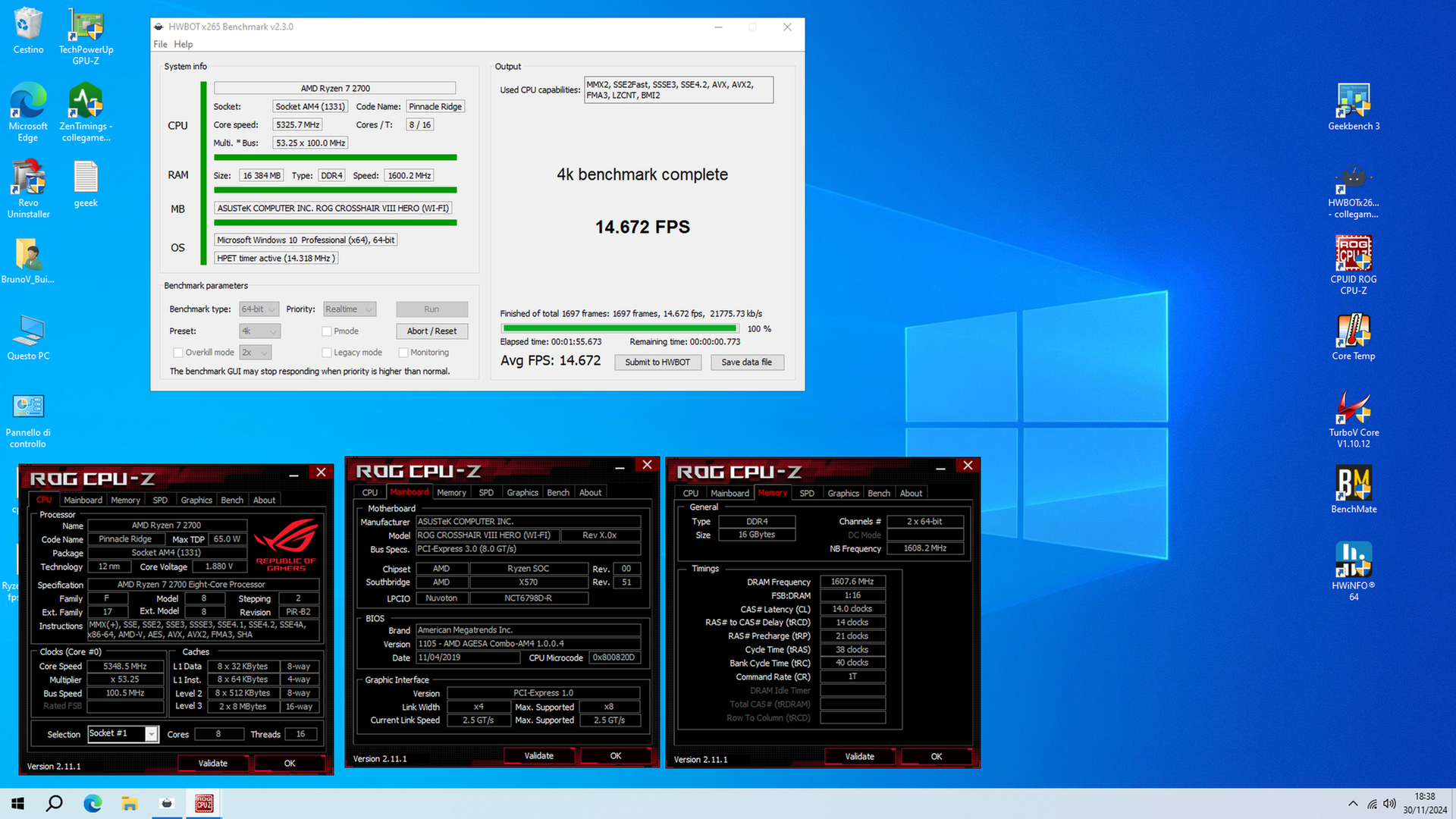Switch to HWBOT x265 taskbar icon

pyautogui.click(x=167, y=803)
